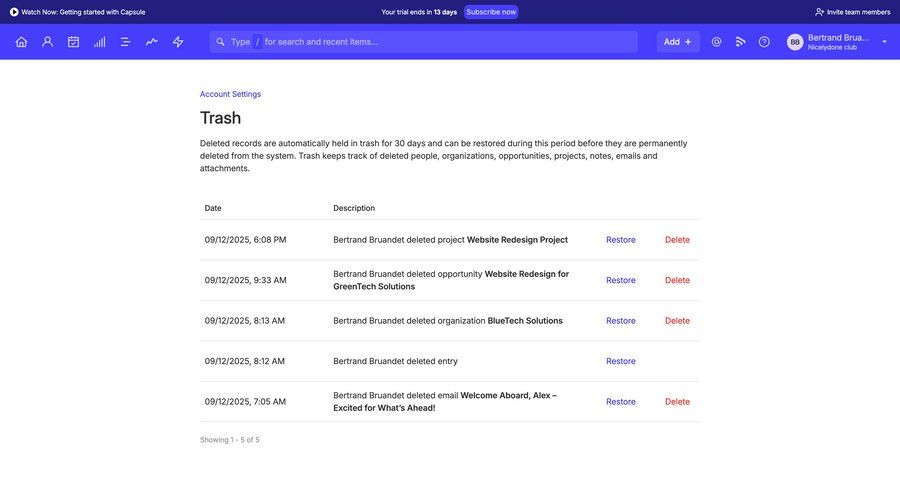Restore the Website Redesign Project
900x484 pixels.
(620, 240)
